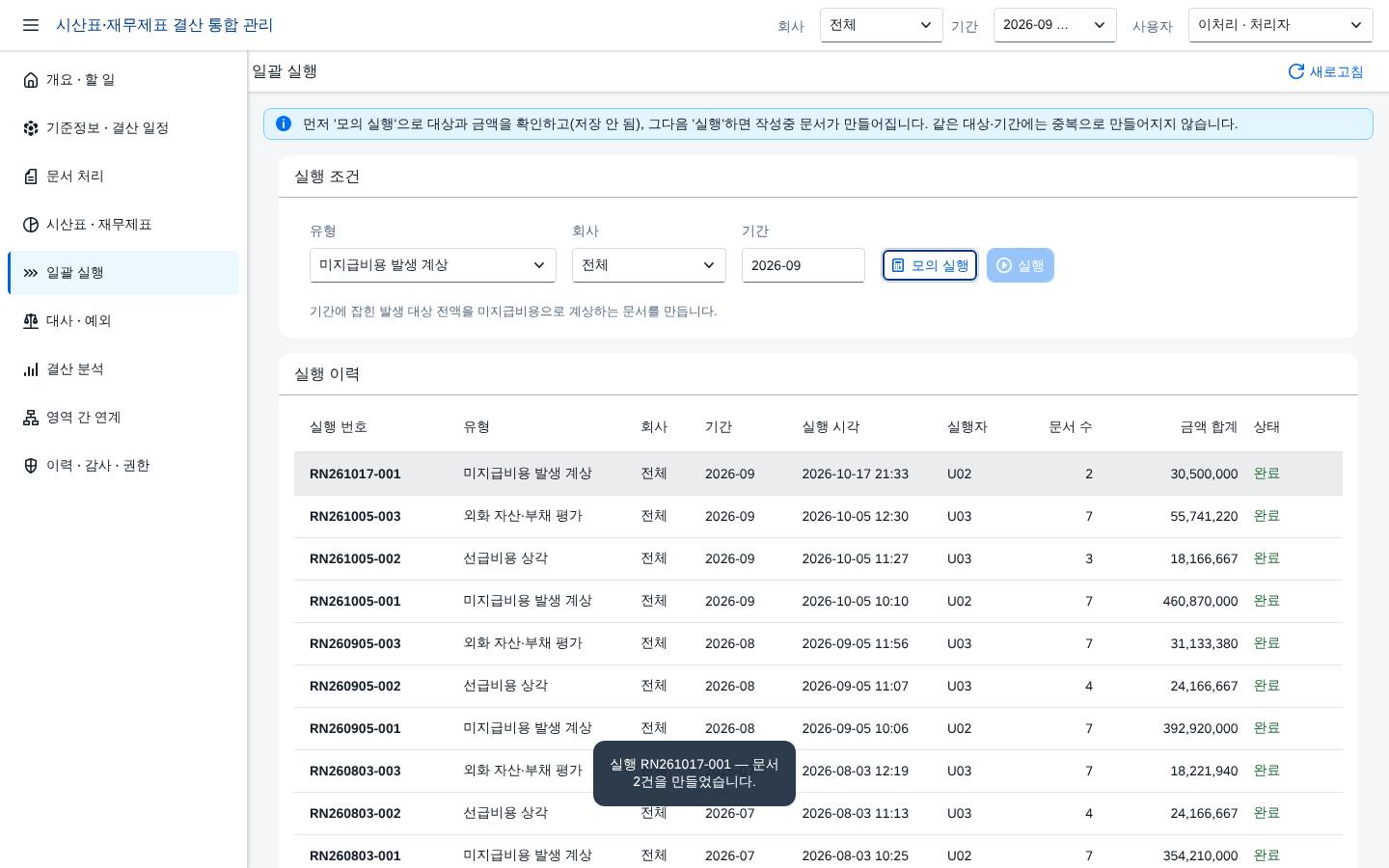Open 이력 · 감사 · 권한 menu item
The image size is (1389, 868).
123,466
